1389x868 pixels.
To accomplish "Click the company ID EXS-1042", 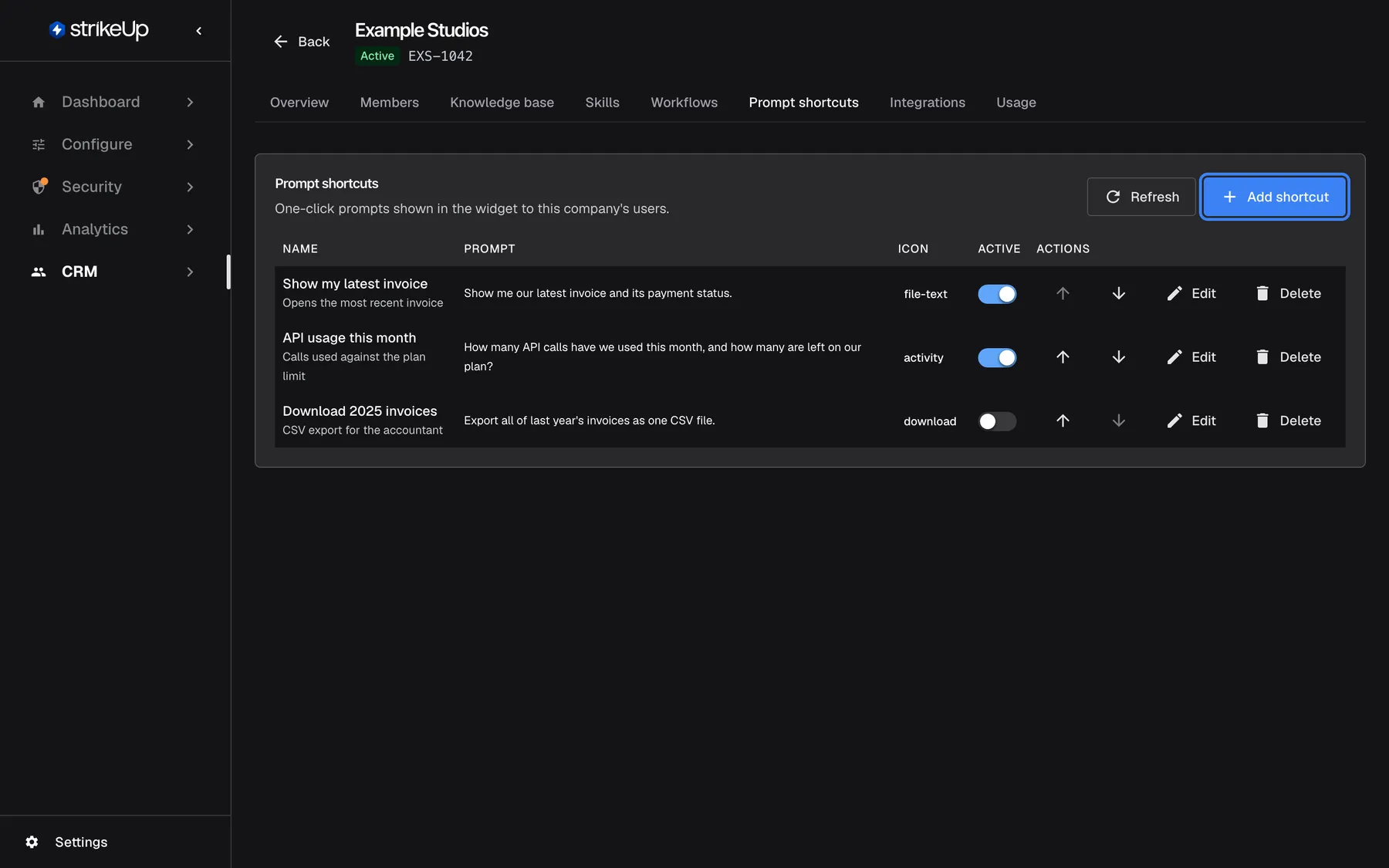I will (441, 56).
